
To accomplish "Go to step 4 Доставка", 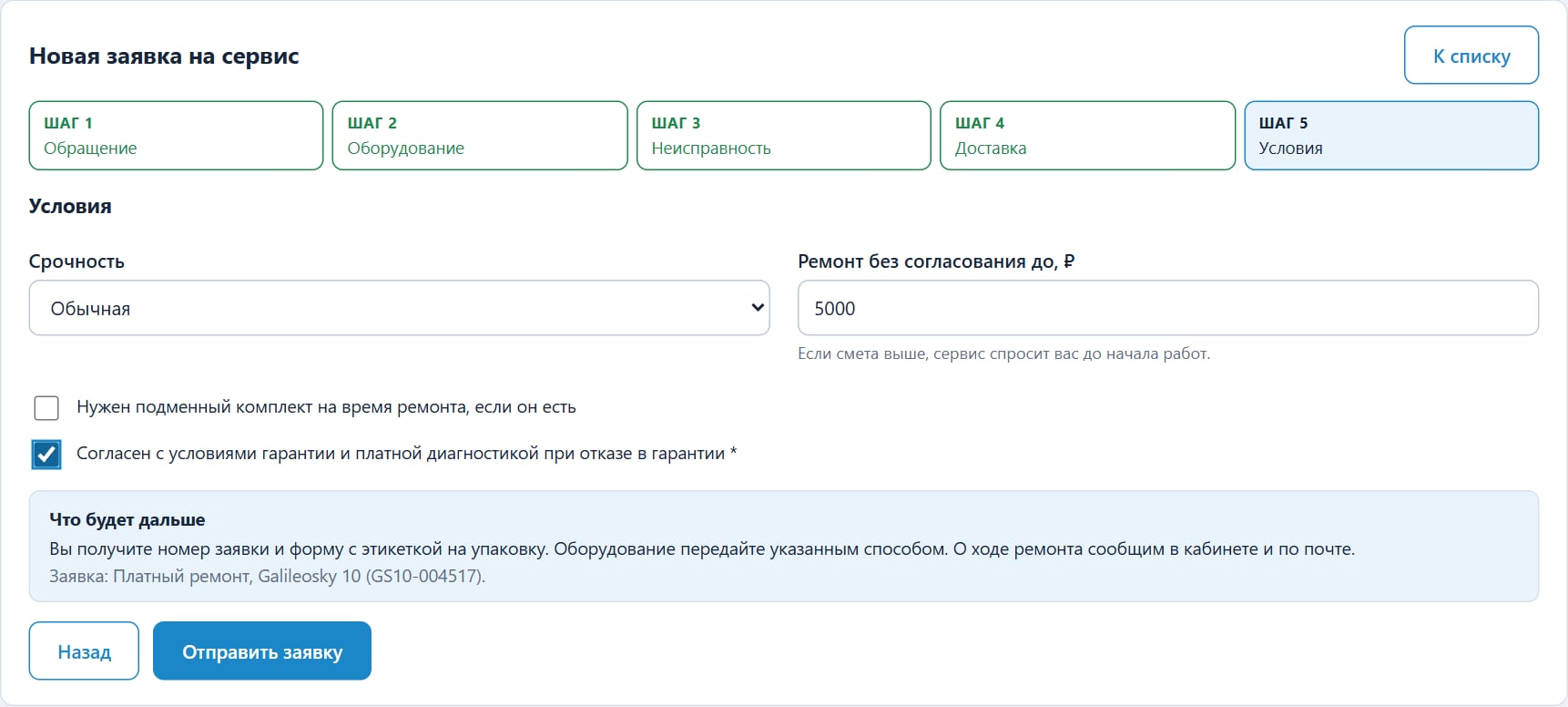I will coord(1087,136).
